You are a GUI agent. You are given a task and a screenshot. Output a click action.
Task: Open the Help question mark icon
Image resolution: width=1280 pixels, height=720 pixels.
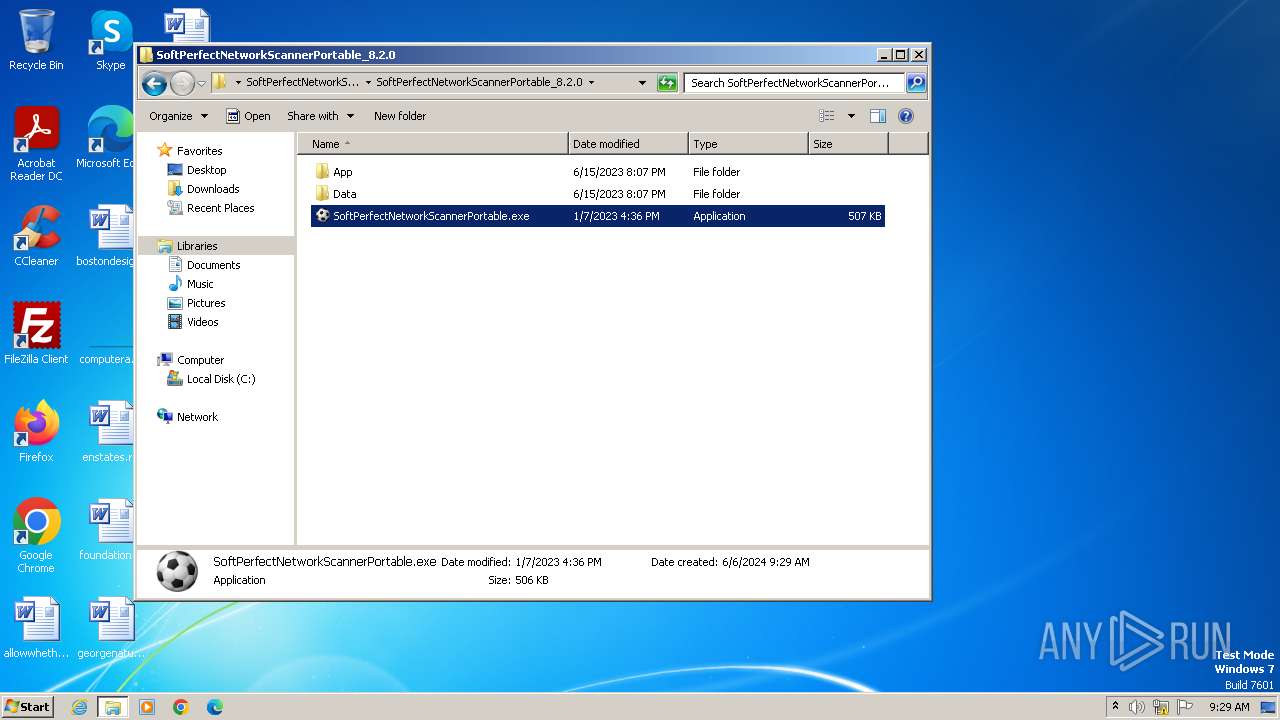(906, 116)
